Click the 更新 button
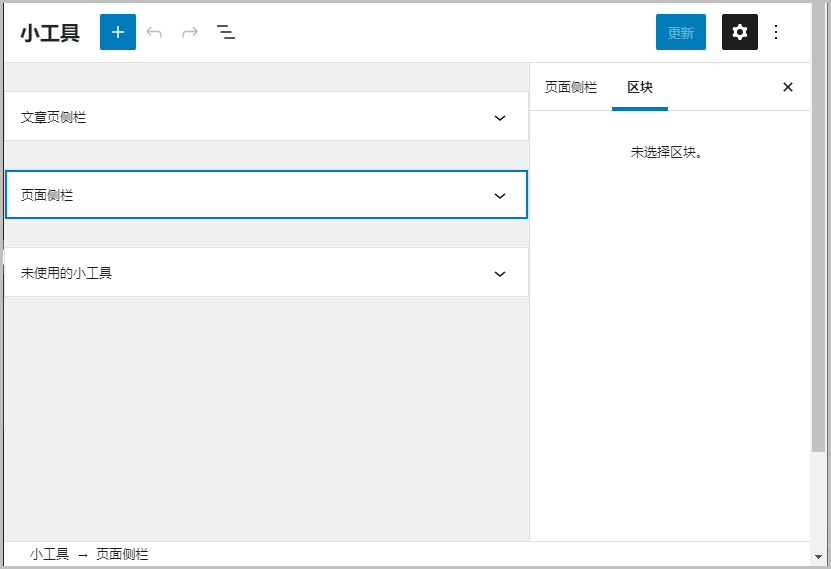831x569 pixels. point(680,32)
